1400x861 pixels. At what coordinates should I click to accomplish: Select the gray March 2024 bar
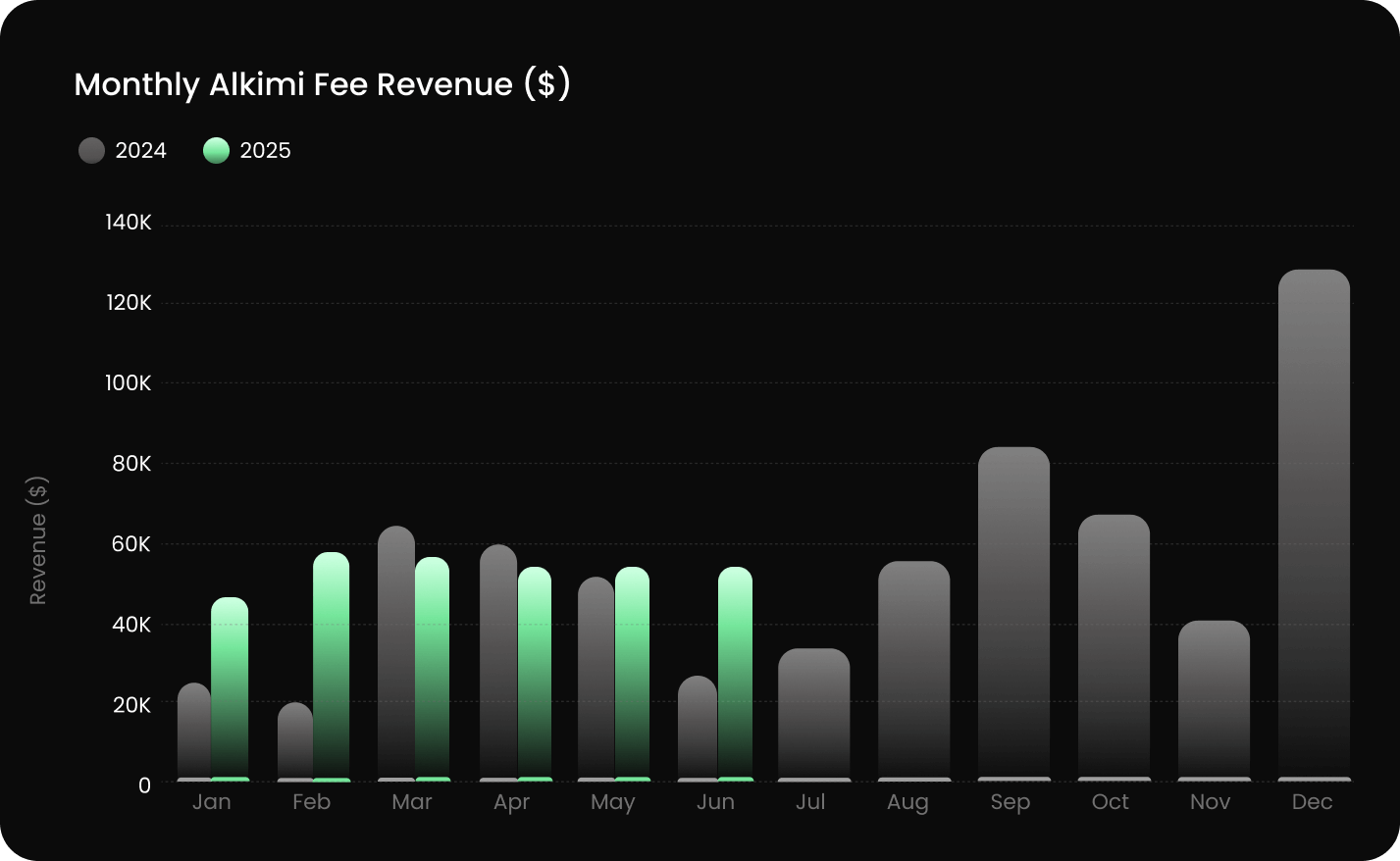pos(396,653)
